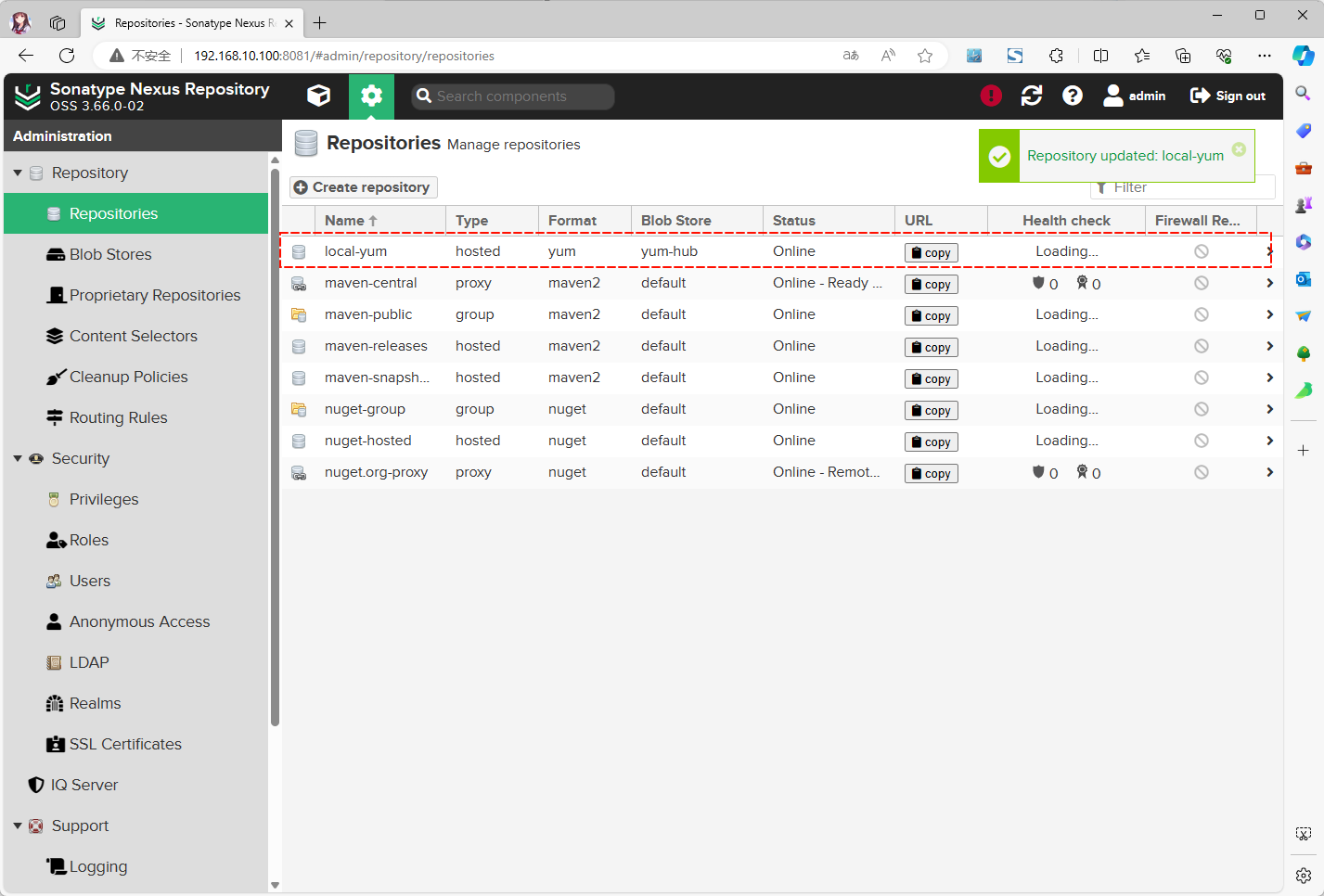Click the Administration gear icon

tap(371, 96)
